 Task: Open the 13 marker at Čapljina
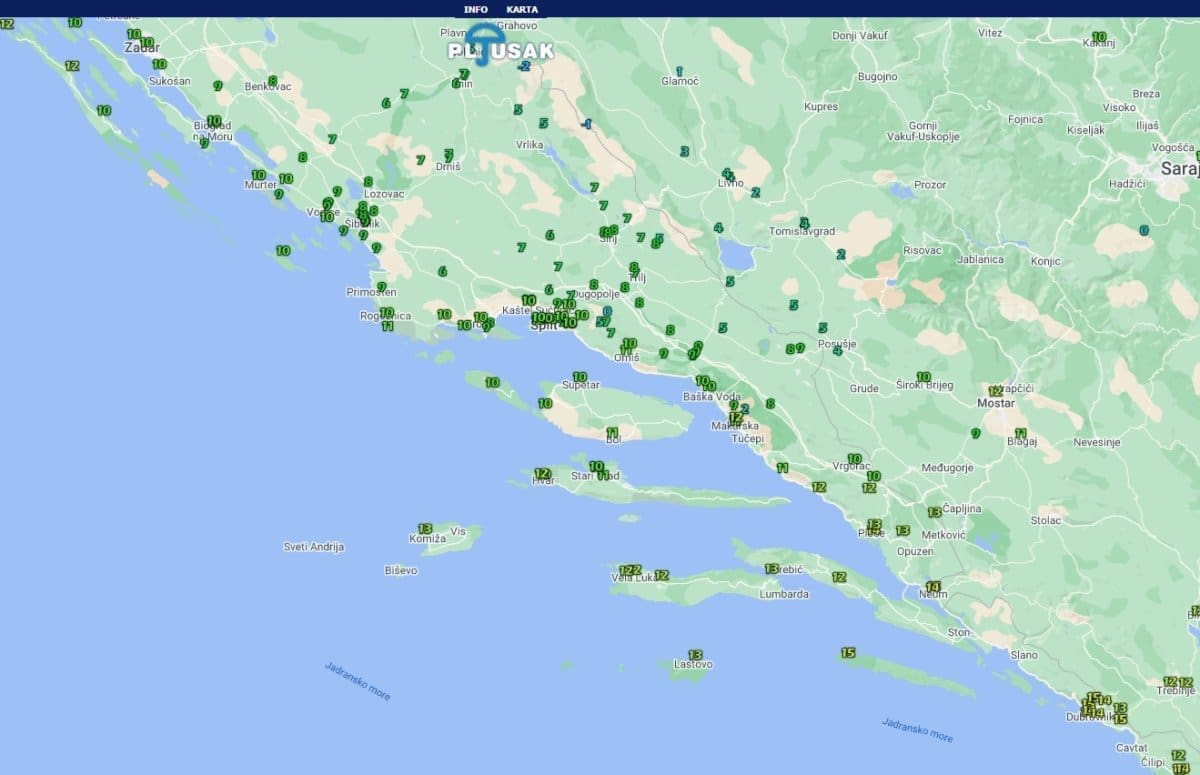point(934,511)
